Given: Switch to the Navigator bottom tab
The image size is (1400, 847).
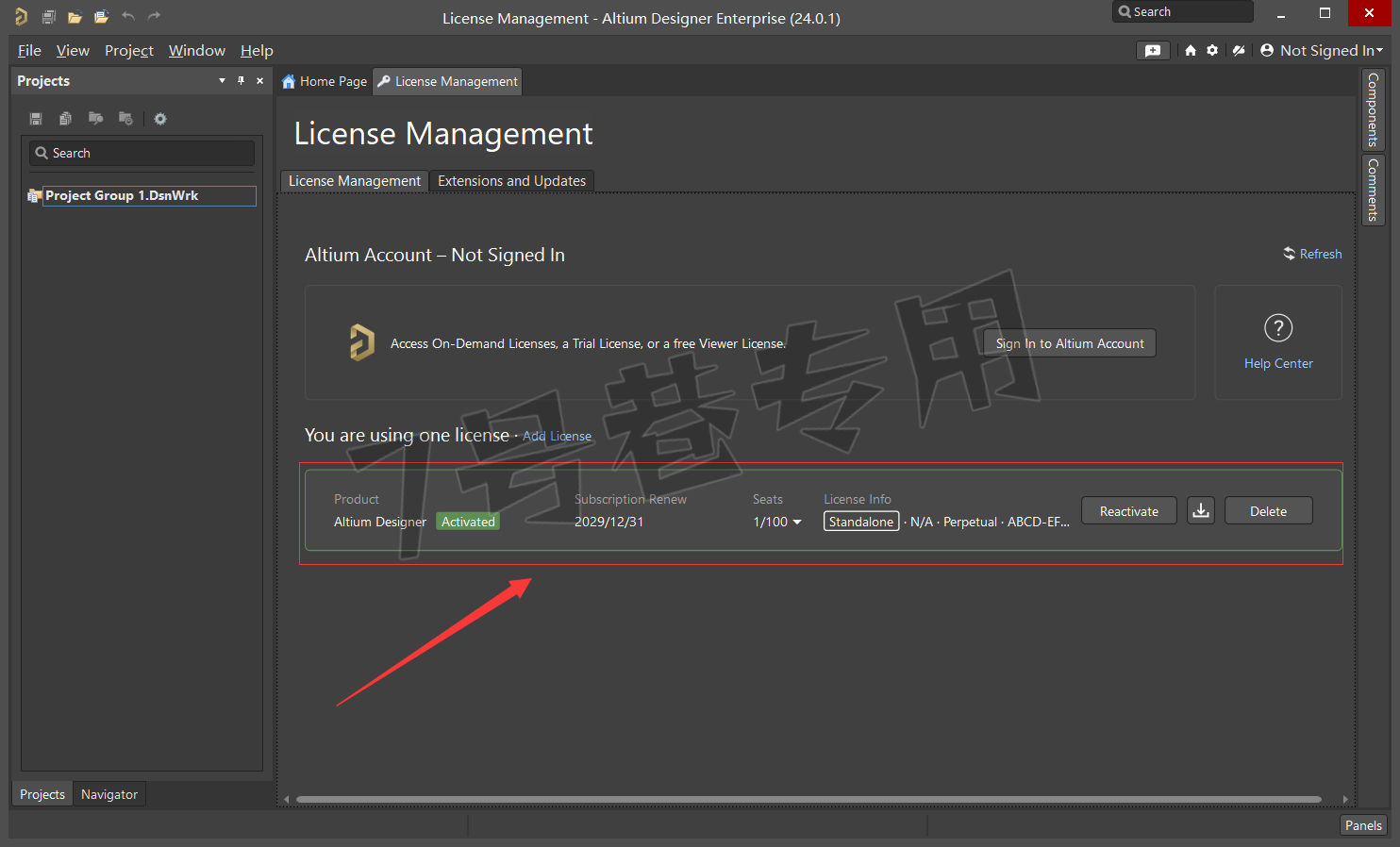Looking at the screenshot, I should pyautogui.click(x=109, y=794).
